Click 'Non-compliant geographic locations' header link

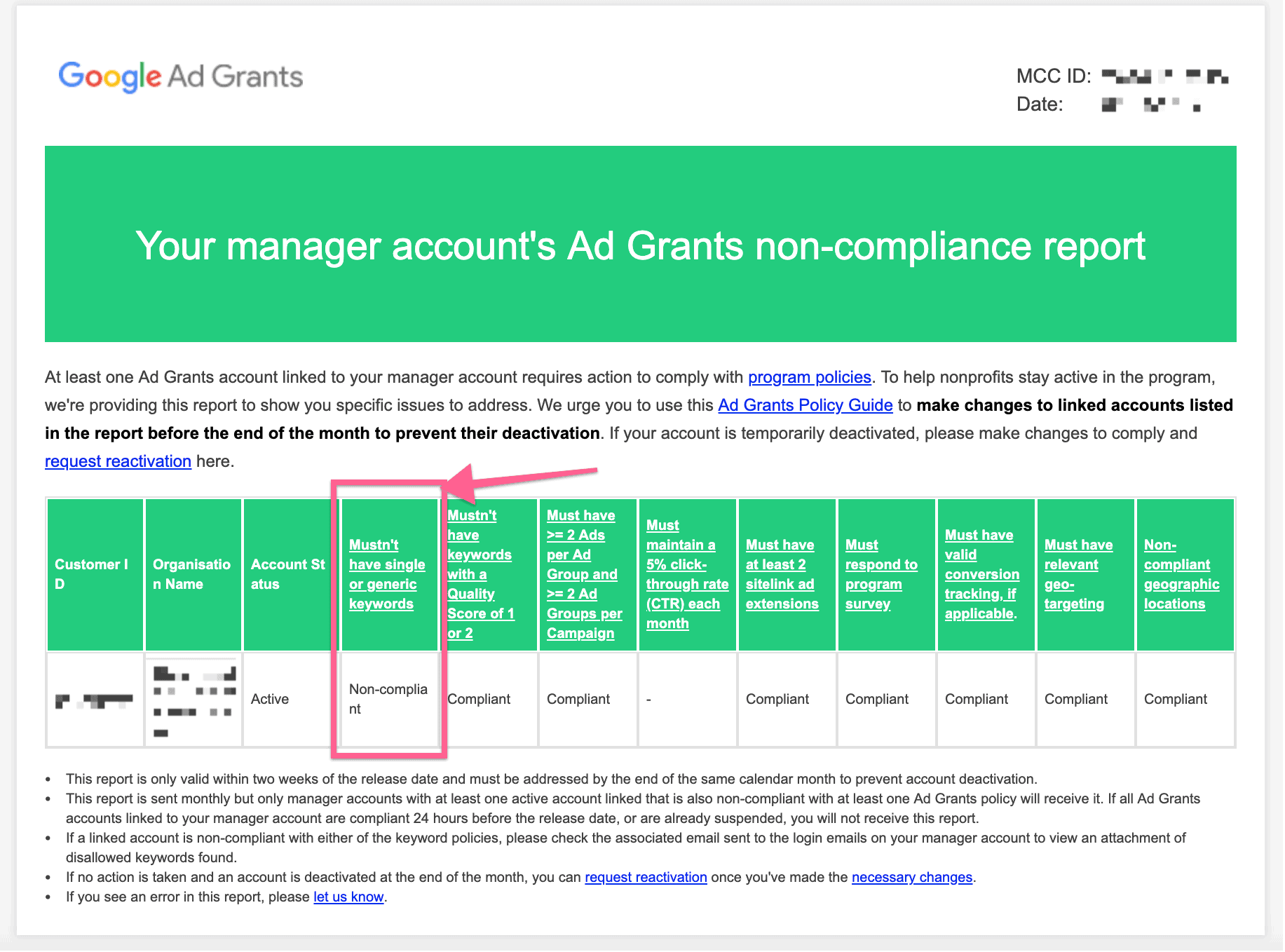(x=1181, y=574)
